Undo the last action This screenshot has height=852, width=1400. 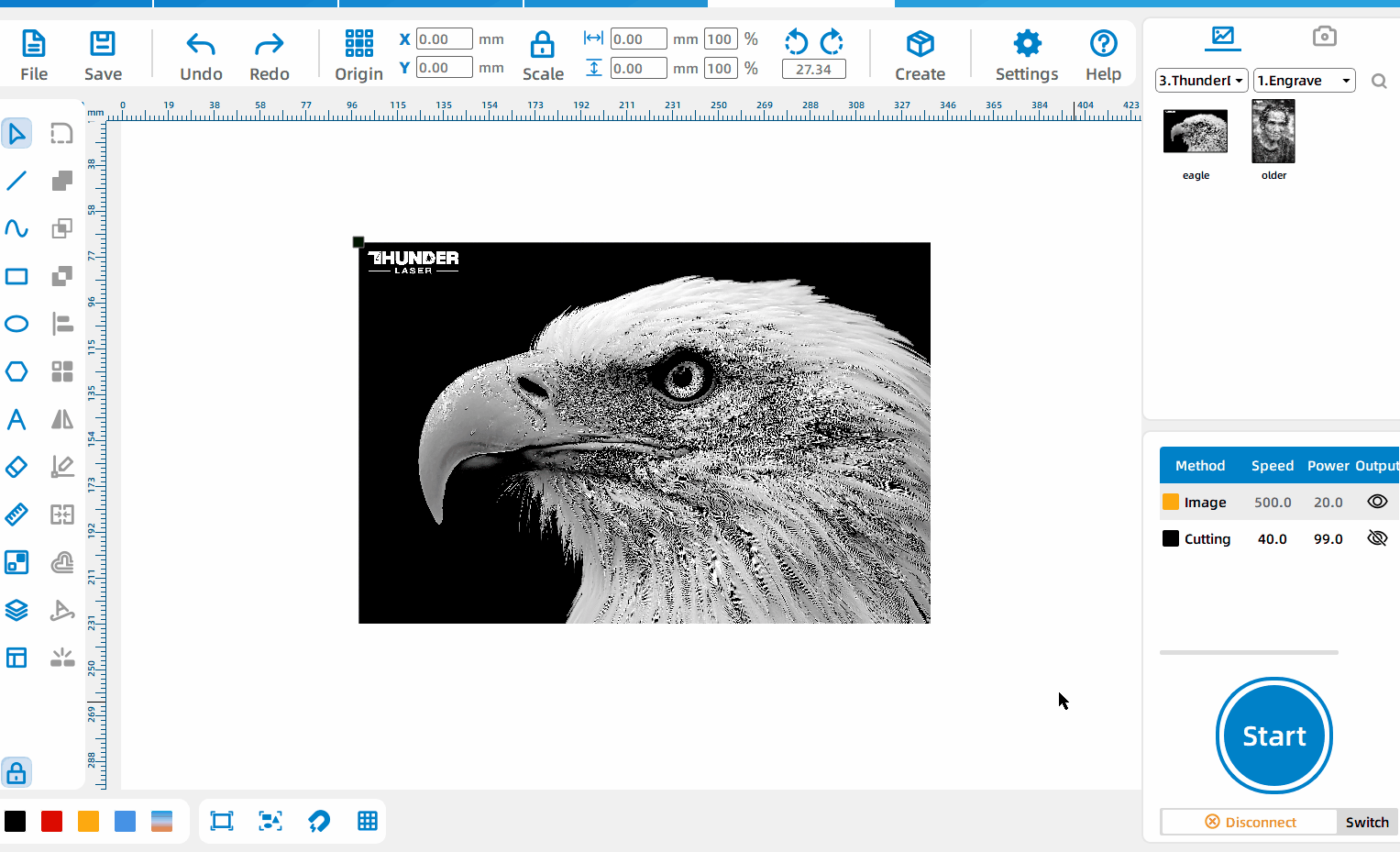click(201, 55)
